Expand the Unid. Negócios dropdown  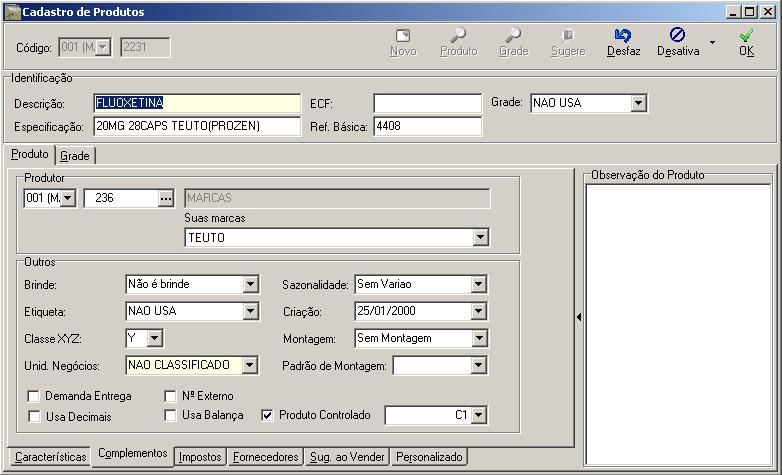point(249,365)
